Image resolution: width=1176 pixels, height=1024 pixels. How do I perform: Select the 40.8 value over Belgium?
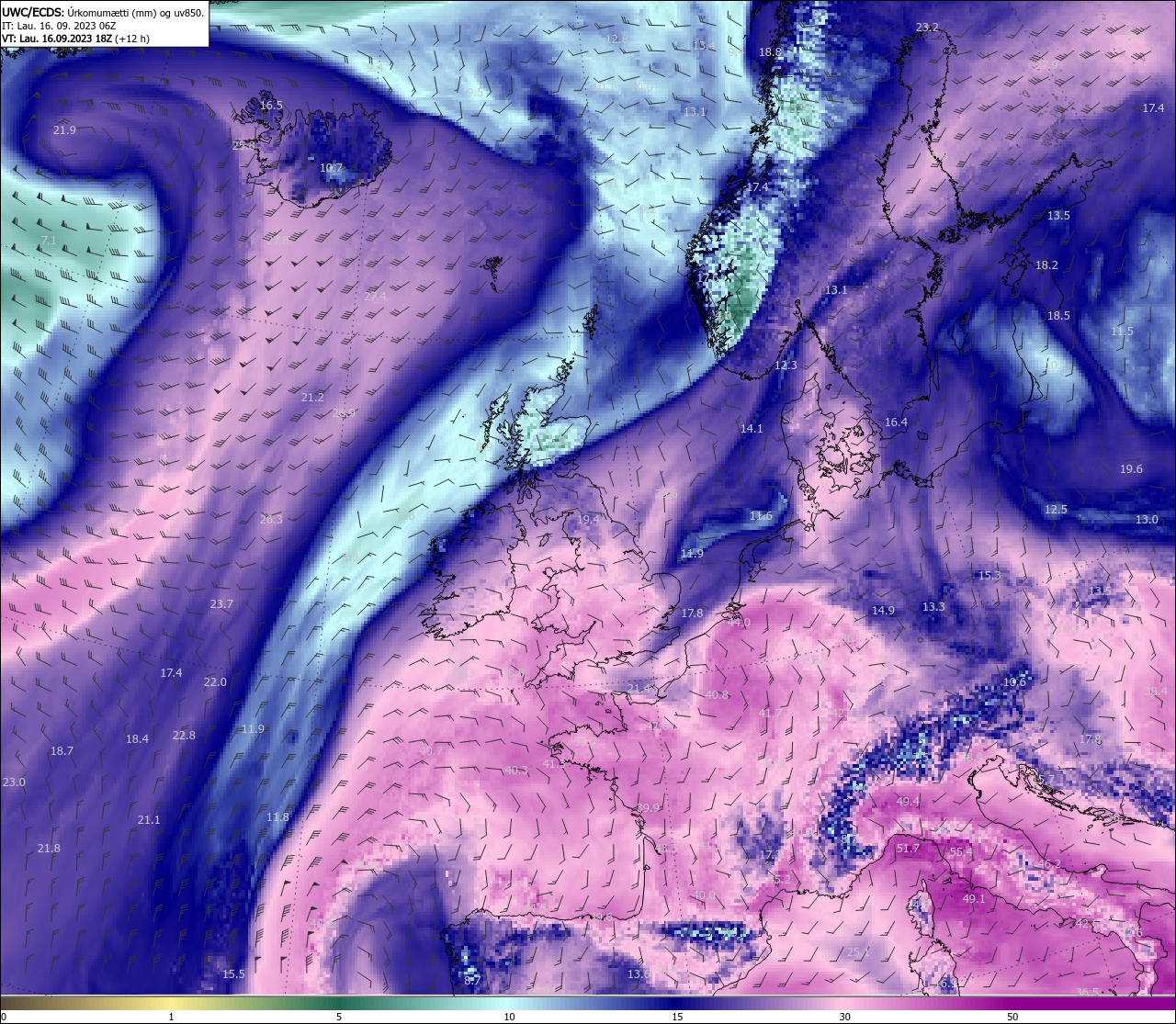pyautogui.click(x=717, y=695)
